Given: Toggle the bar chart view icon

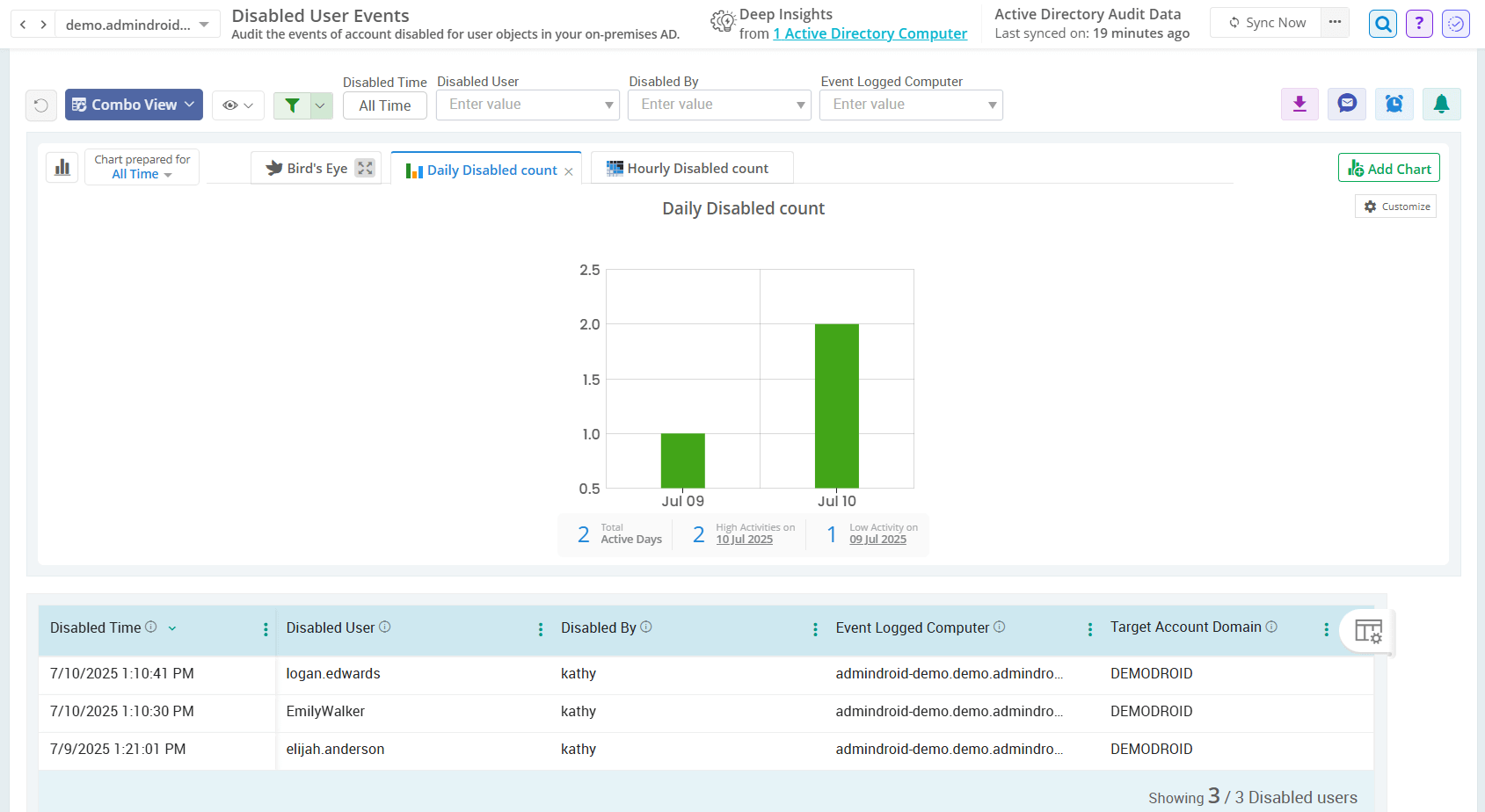Looking at the screenshot, I should coord(62,167).
